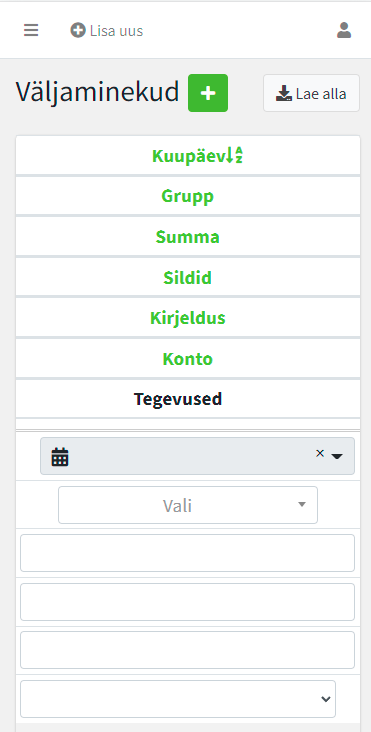Click the download icon in Lae alla
Image resolution: width=371 pixels, height=732 pixels.
click(284, 93)
